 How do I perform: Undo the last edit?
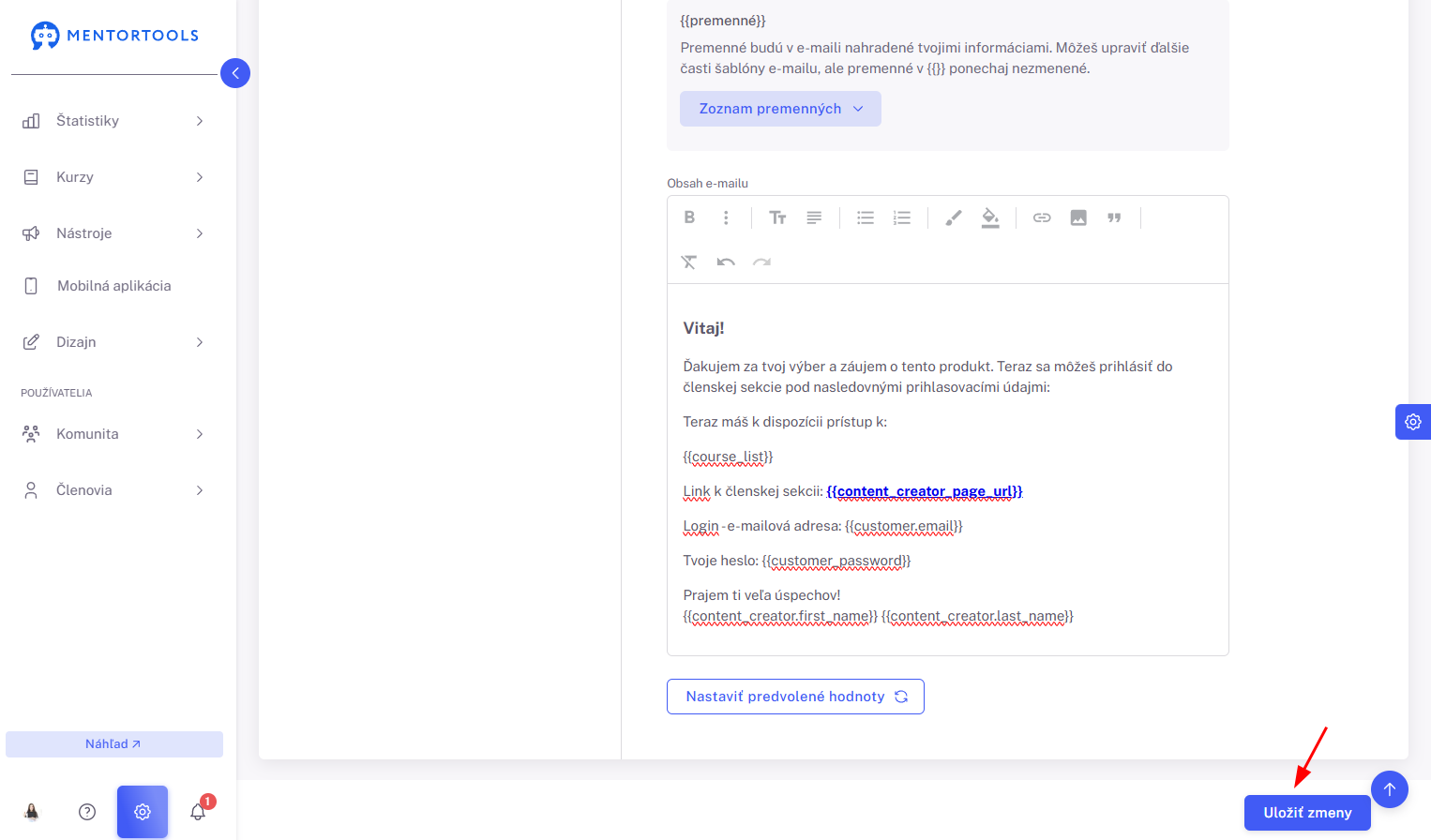pos(726,262)
